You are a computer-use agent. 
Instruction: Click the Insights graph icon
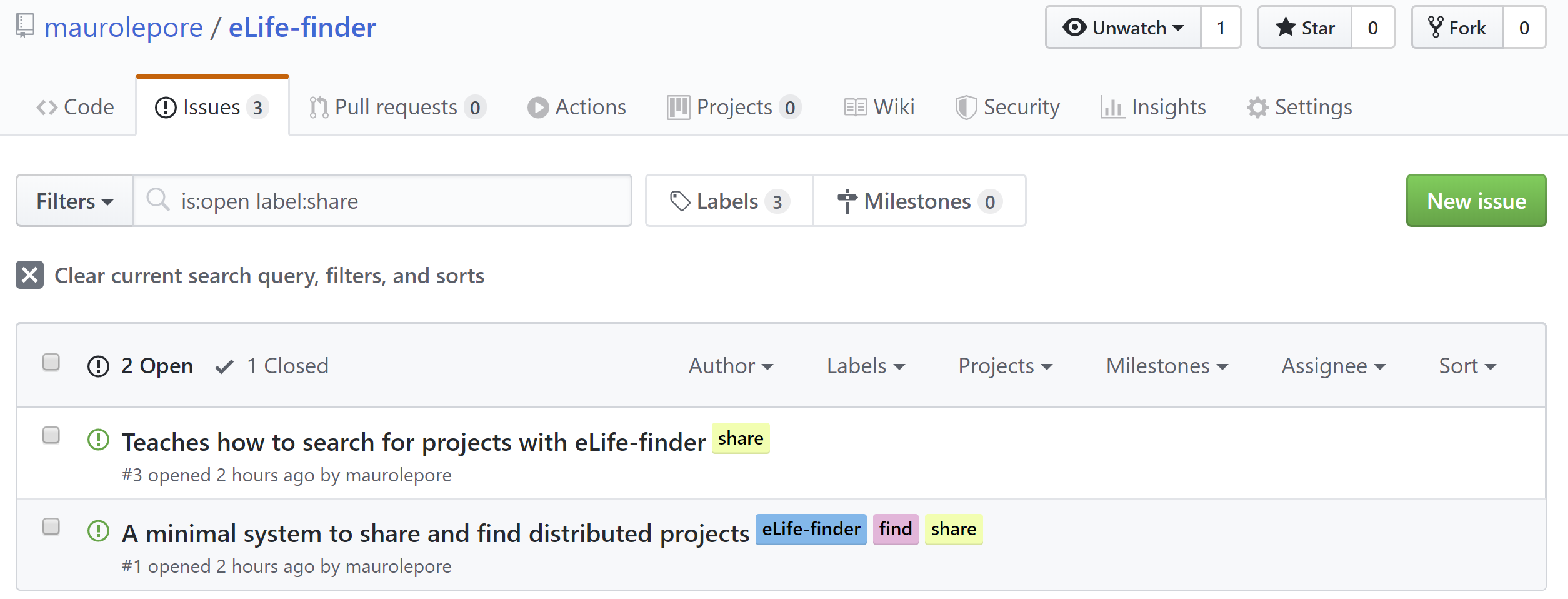(x=1112, y=108)
